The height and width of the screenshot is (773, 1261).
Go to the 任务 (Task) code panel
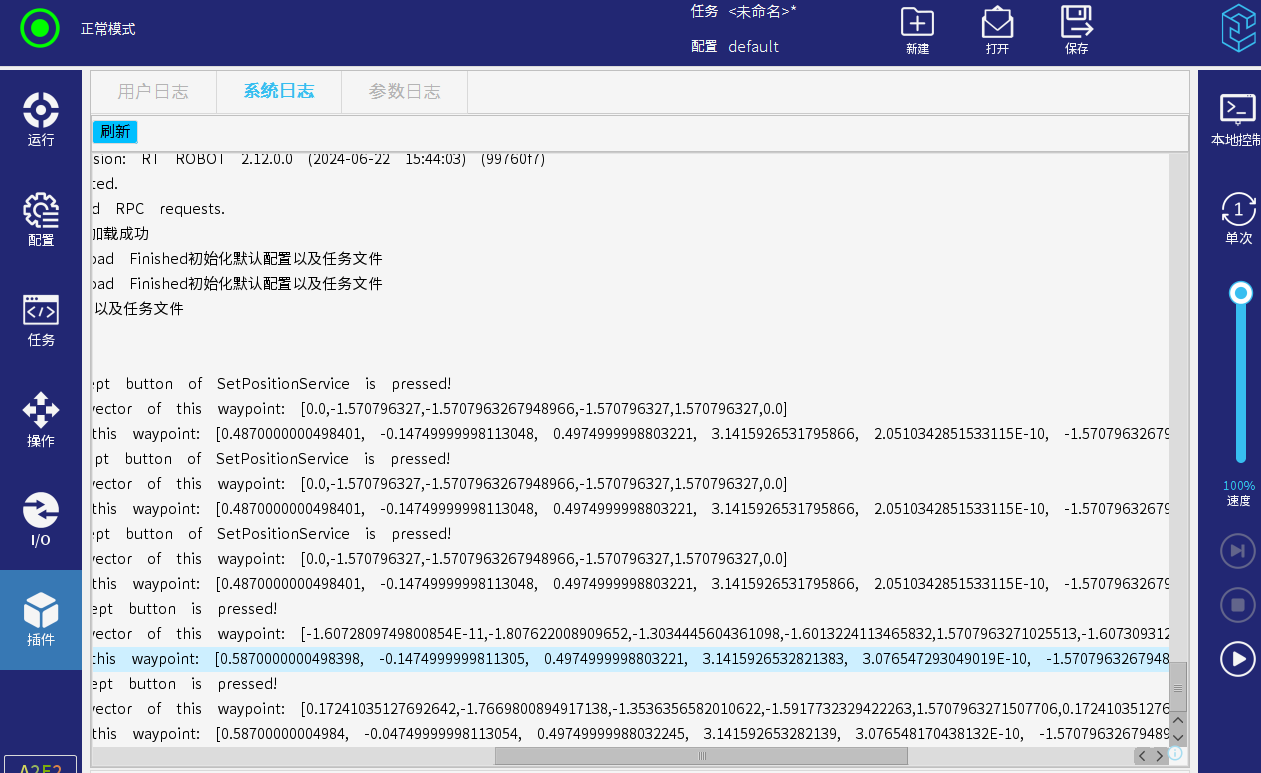pos(41,320)
